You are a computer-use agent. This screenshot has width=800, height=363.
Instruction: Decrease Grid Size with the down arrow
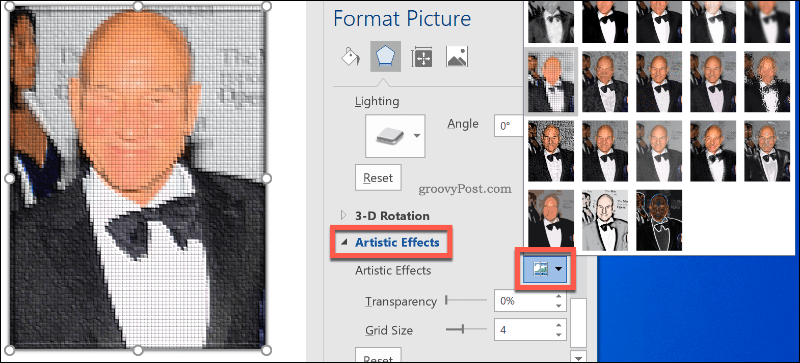coord(559,335)
